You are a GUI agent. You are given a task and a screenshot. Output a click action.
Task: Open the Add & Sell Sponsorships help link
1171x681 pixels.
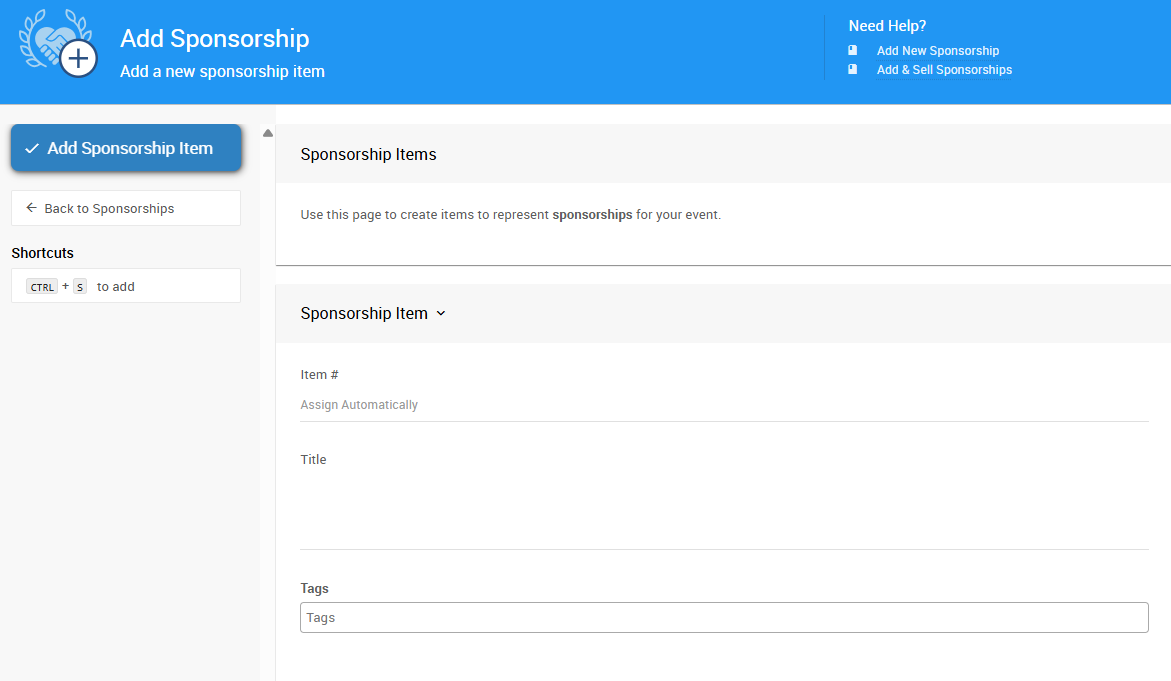click(x=944, y=69)
